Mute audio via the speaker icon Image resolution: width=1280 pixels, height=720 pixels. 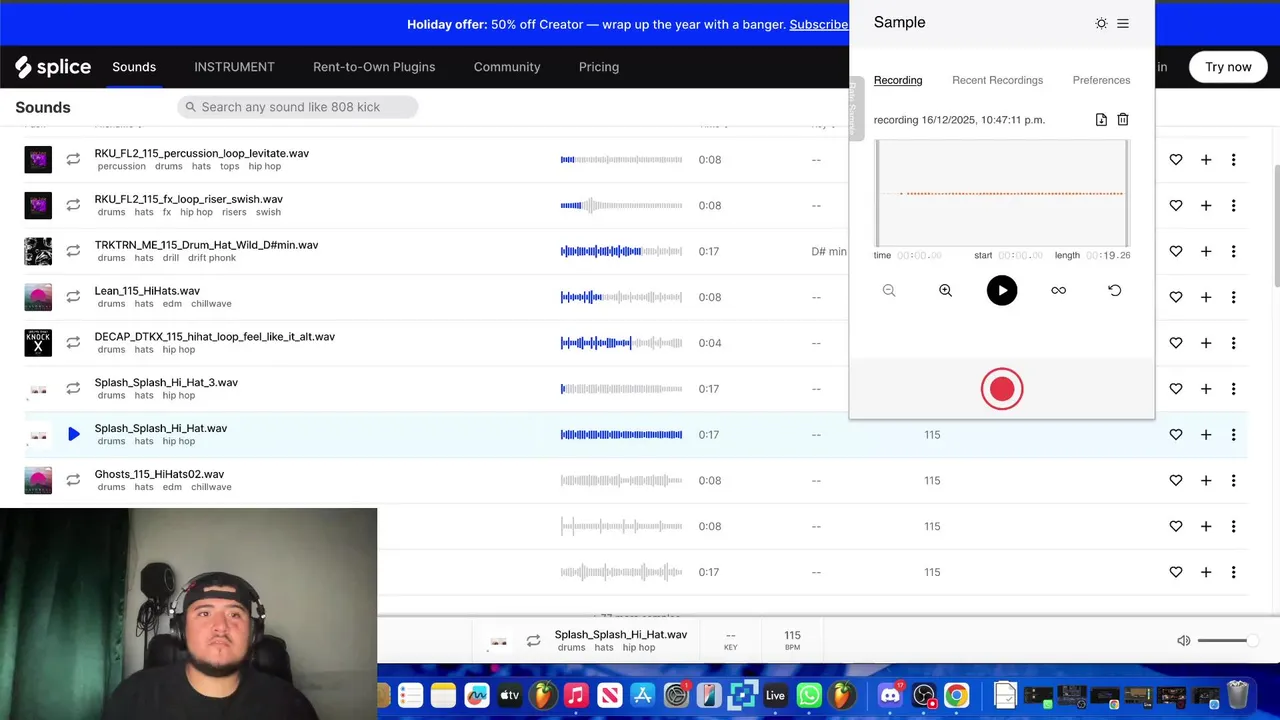tap(1183, 640)
